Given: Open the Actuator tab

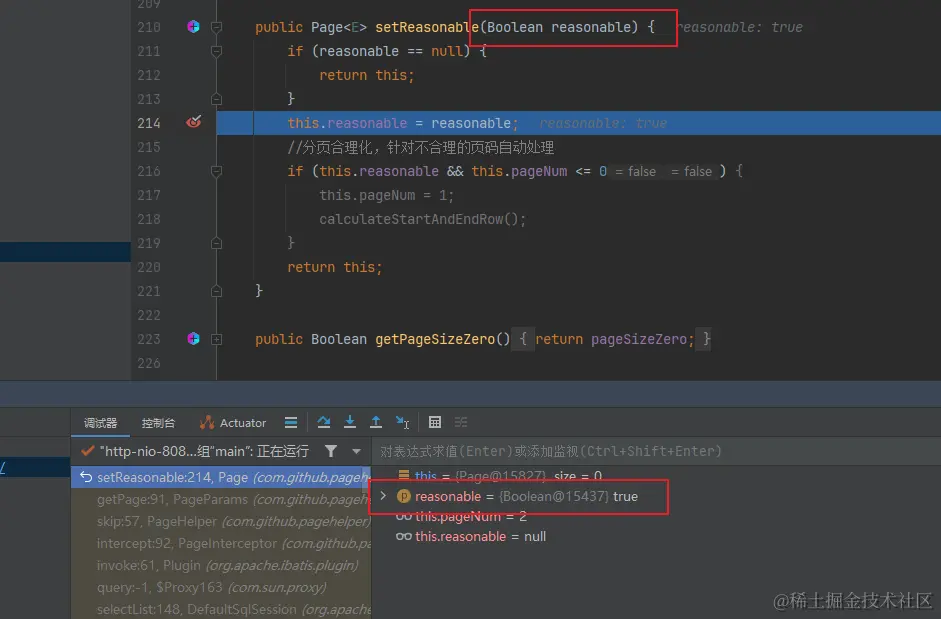Looking at the screenshot, I should (233, 423).
